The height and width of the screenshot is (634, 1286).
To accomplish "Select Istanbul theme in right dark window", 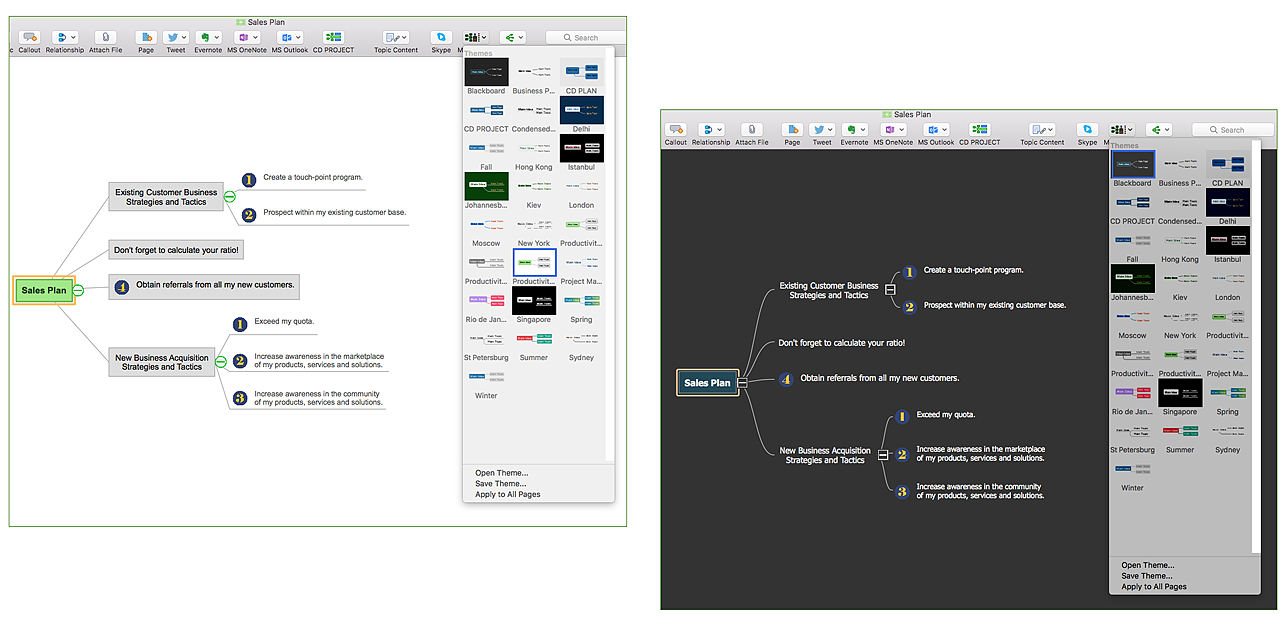I will (x=1228, y=240).
